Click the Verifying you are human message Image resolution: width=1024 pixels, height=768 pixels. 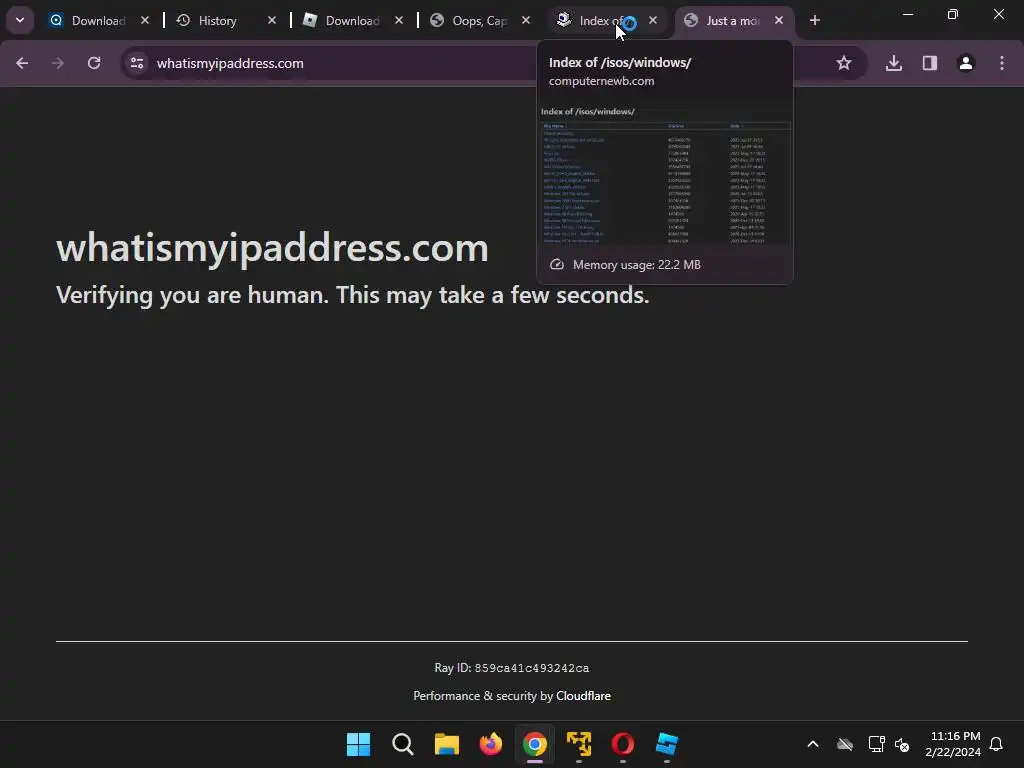pos(353,295)
